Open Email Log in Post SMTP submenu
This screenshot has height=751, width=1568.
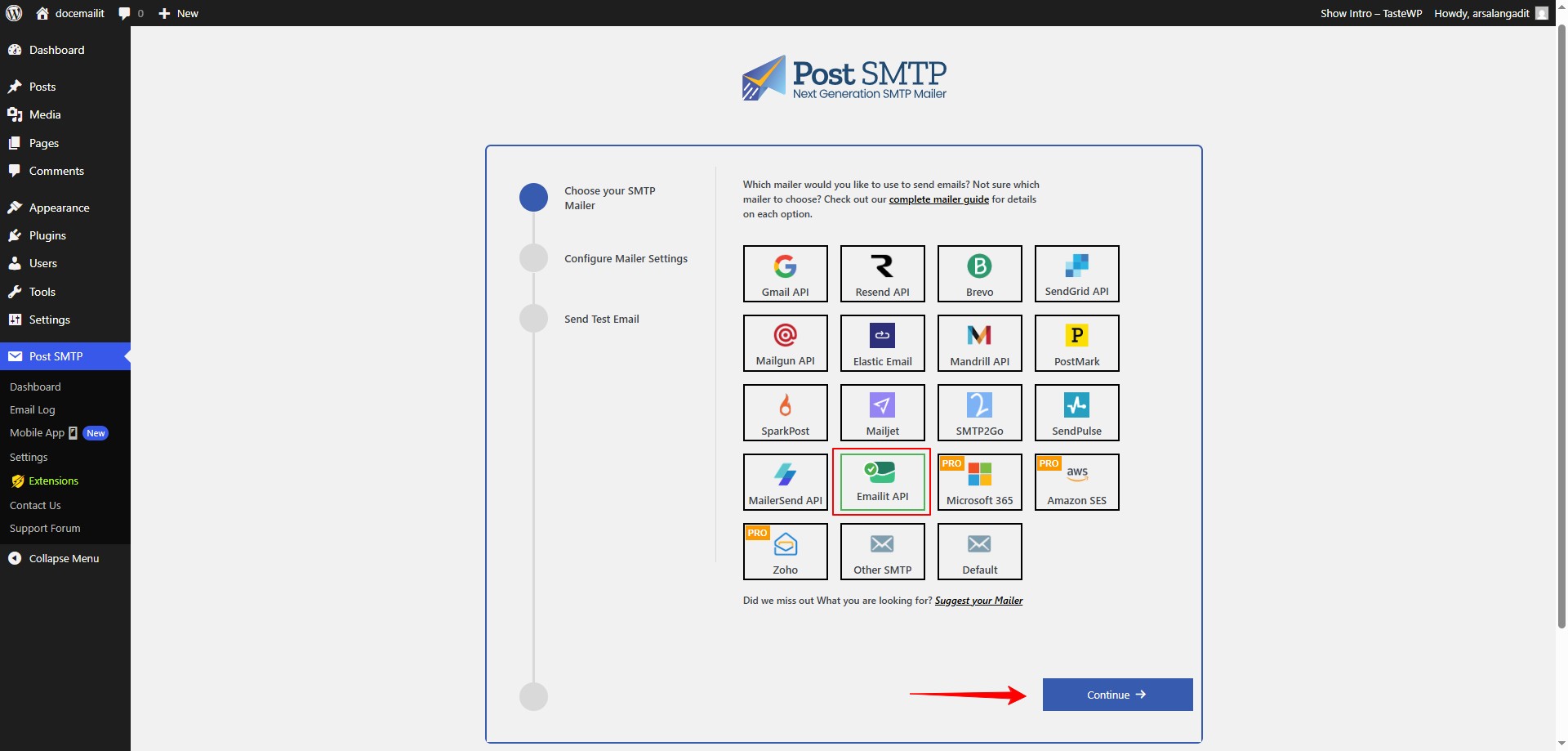tap(33, 409)
